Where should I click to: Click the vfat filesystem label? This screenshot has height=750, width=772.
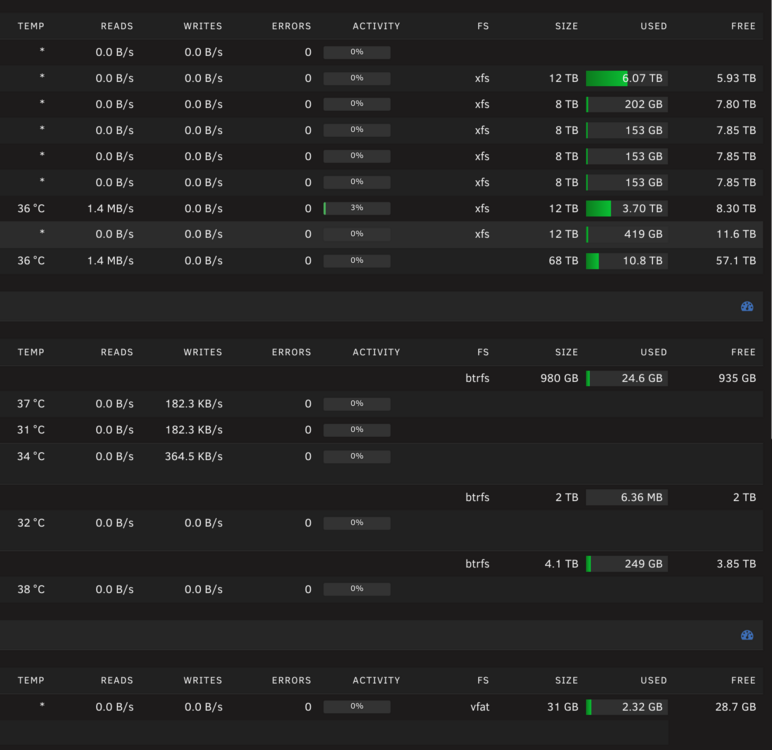(480, 707)
